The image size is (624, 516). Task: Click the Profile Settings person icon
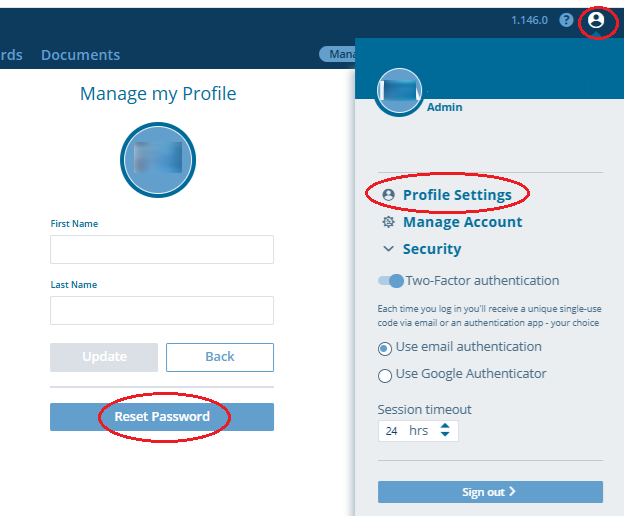tap(389, 195)
